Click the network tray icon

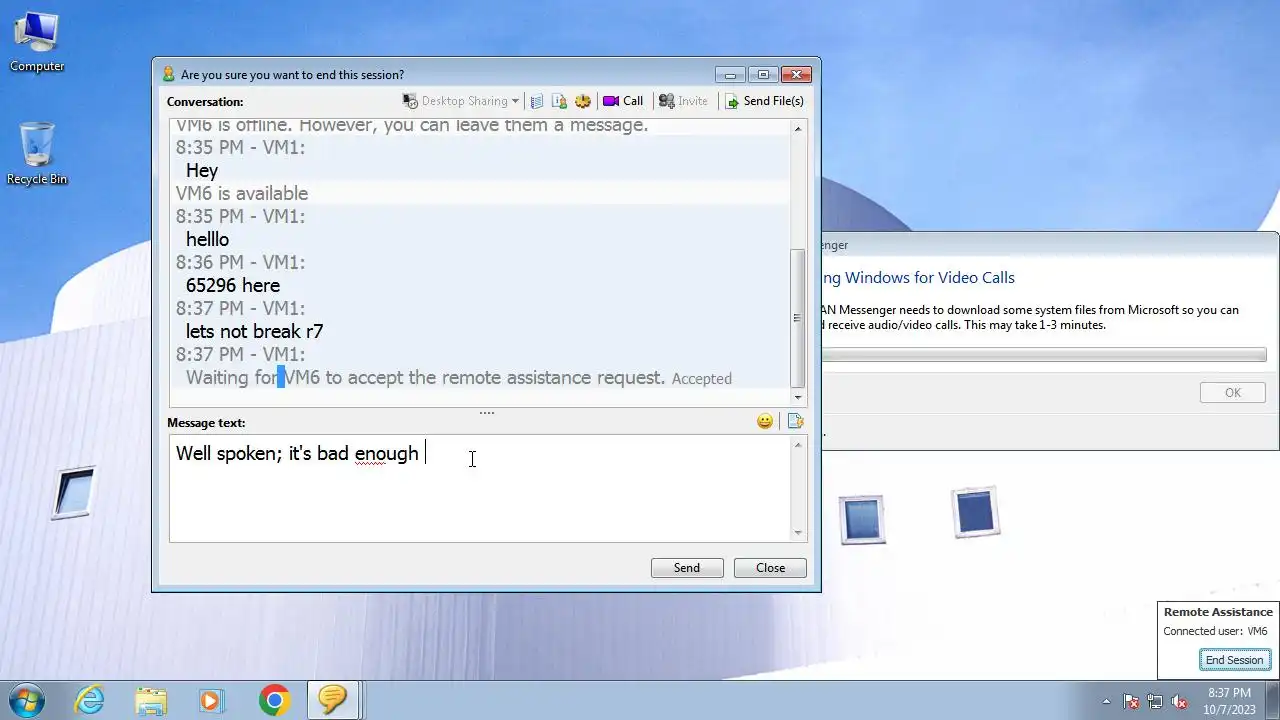pos(1155,701)
